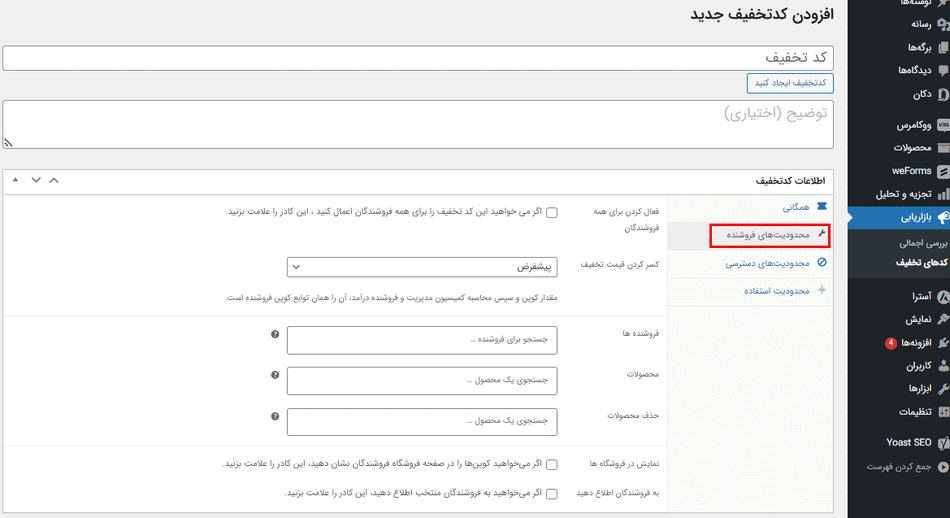This screenshot has height=518, width=950.
Task: Click the Appearance (نمایش) brush icon
Action: pos(943,319)
